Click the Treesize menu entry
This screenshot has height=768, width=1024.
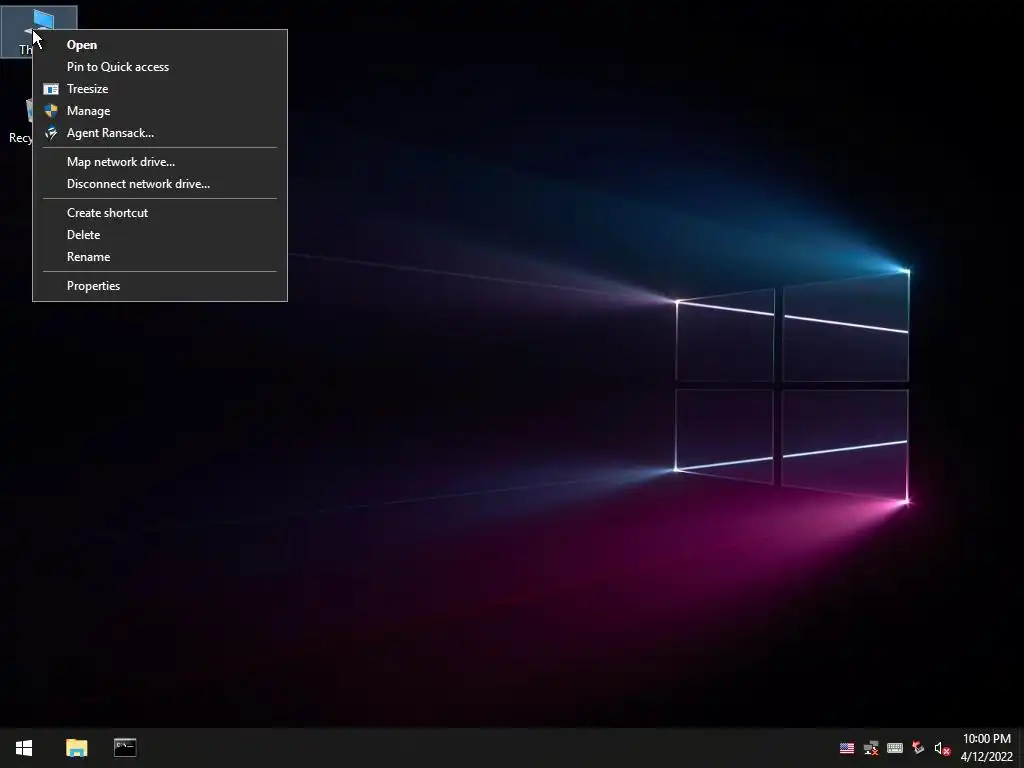pyautogui.click(x=160, y=89)
